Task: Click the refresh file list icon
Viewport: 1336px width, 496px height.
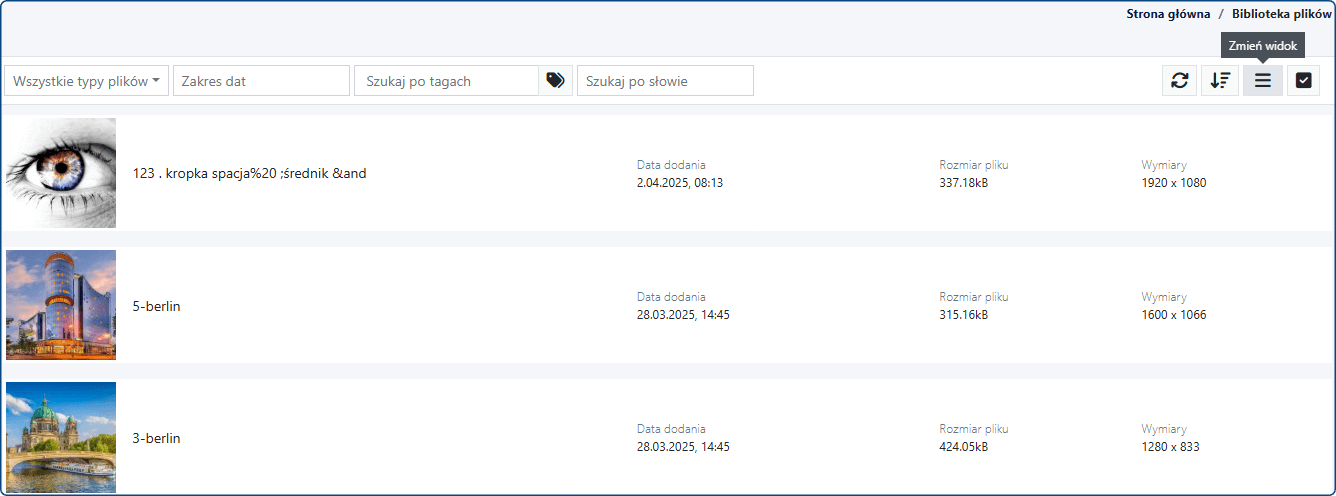Action: point(1179,81)
